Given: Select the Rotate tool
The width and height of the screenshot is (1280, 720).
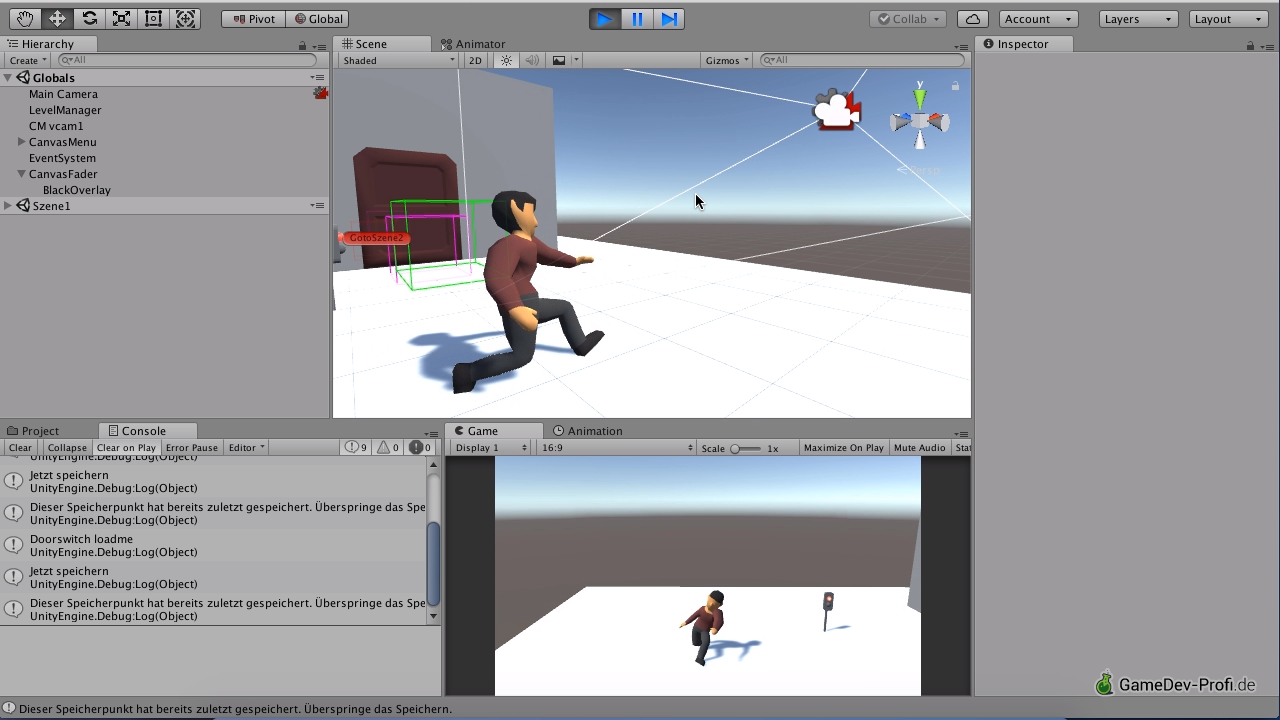Looking at the screenshot, I should [x=89, y=18].
